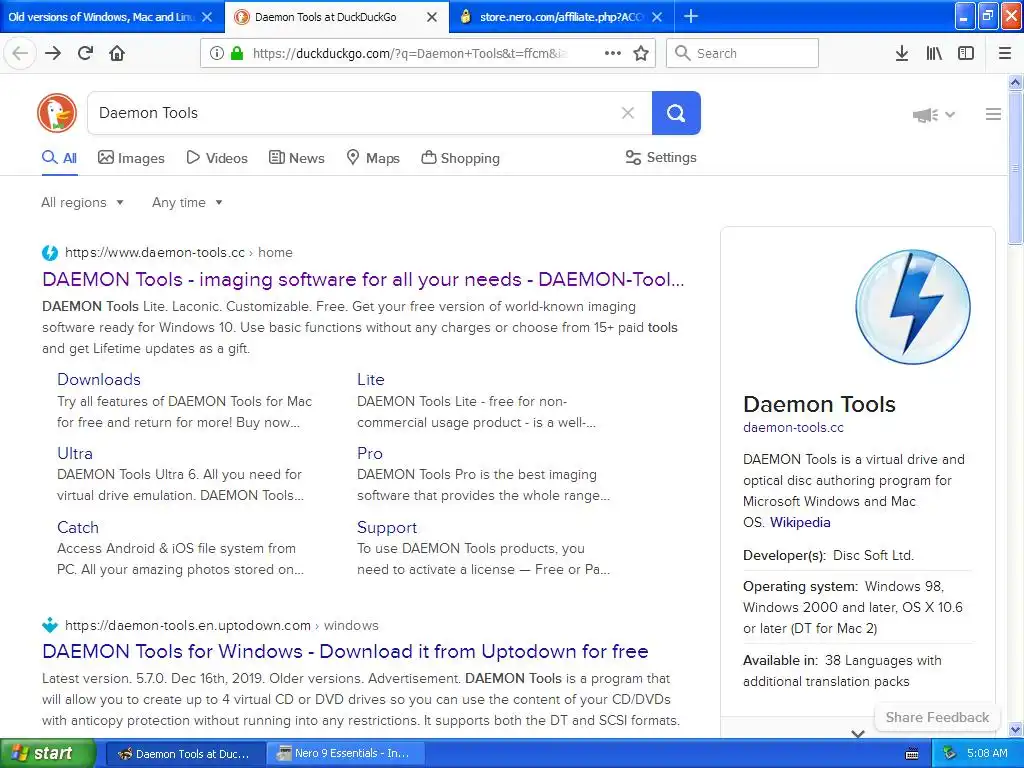Close the Old versions of Windows tab

[x=207, y=17]
